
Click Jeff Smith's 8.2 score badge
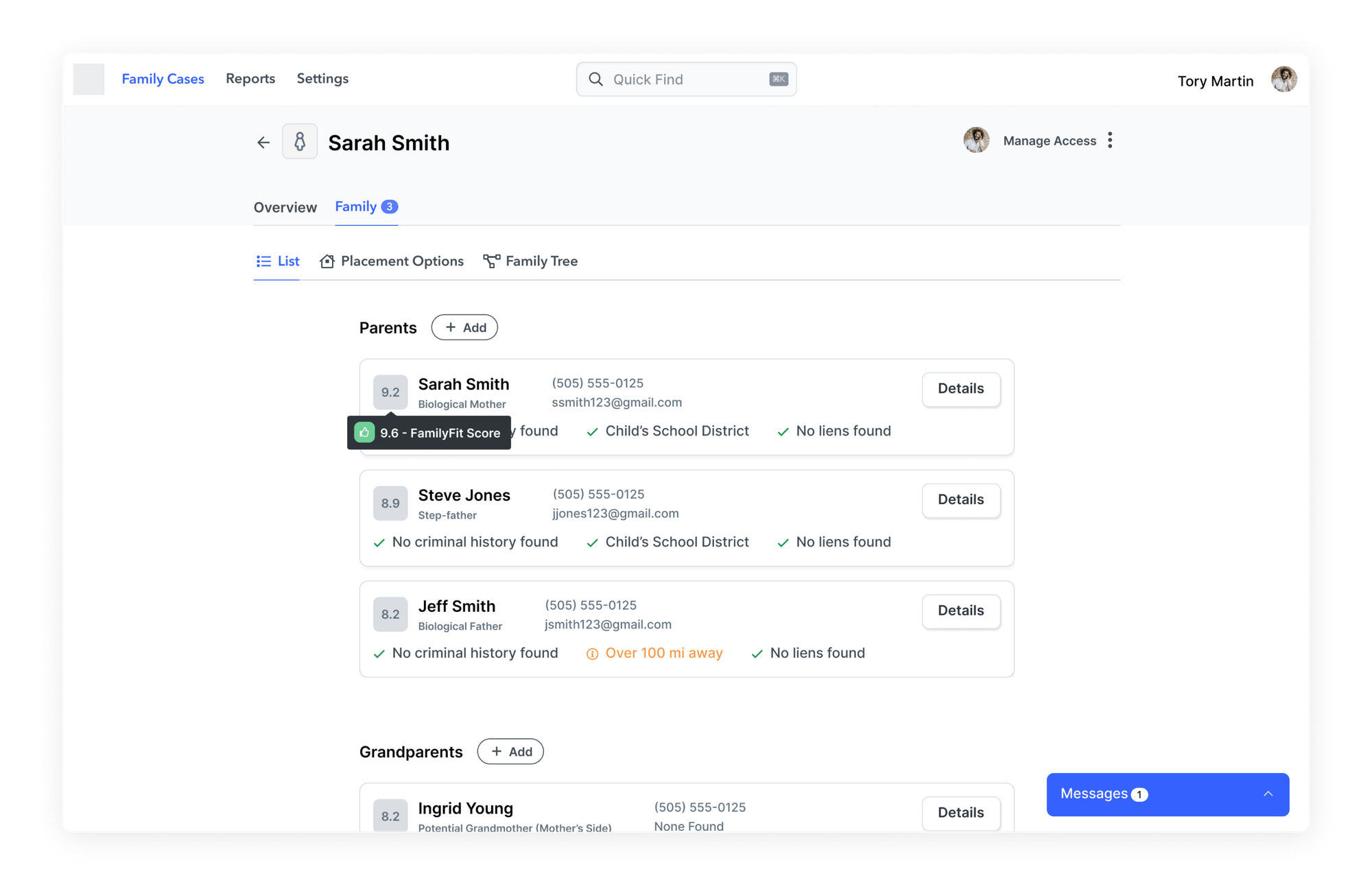(390, 614)
